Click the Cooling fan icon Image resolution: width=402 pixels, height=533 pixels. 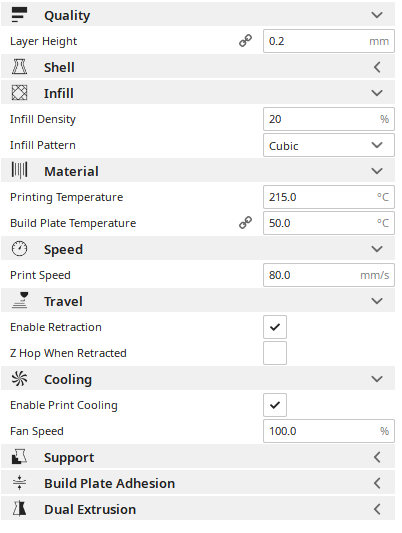point(19,379)
